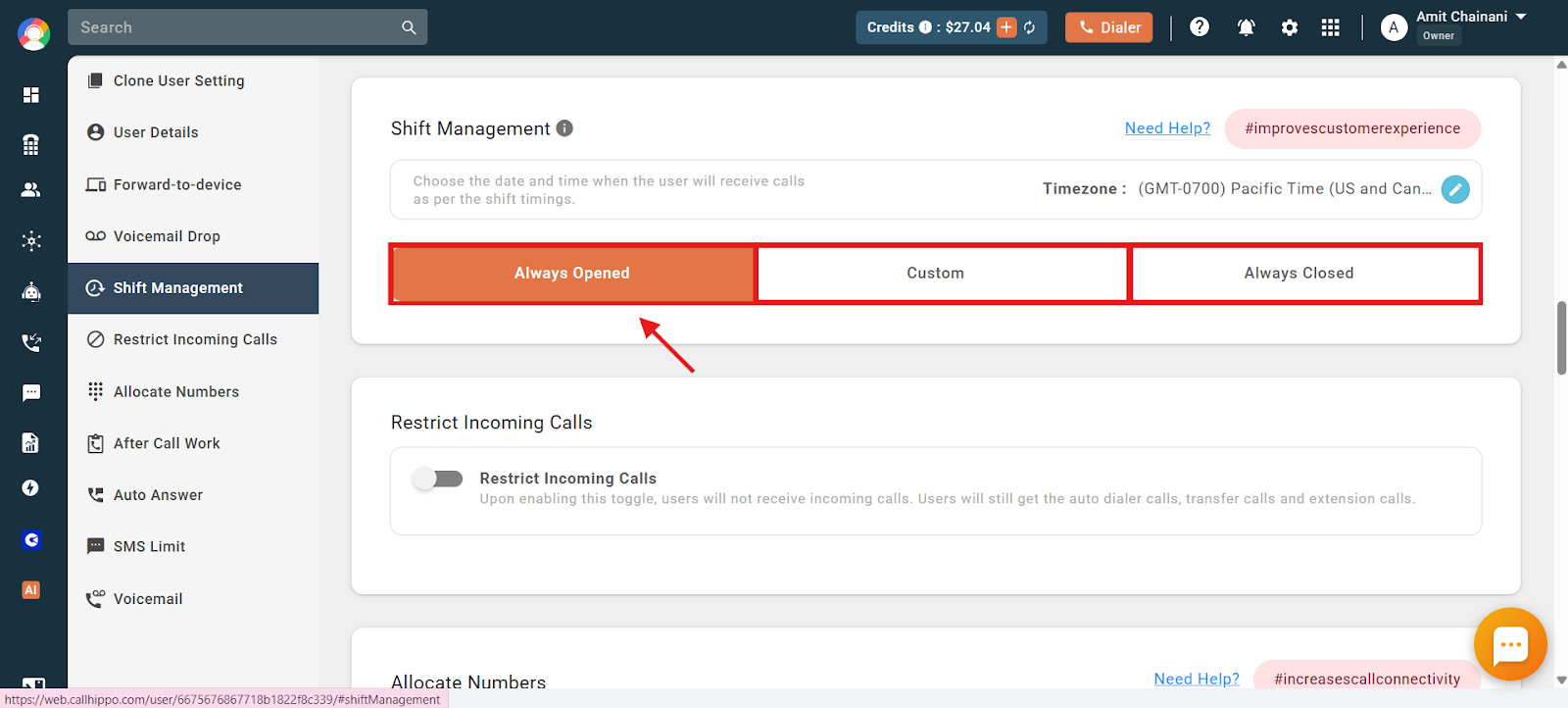Screen dimensions: 1568x708
Task: Click into the Search field
Action: tap(235, 27)
